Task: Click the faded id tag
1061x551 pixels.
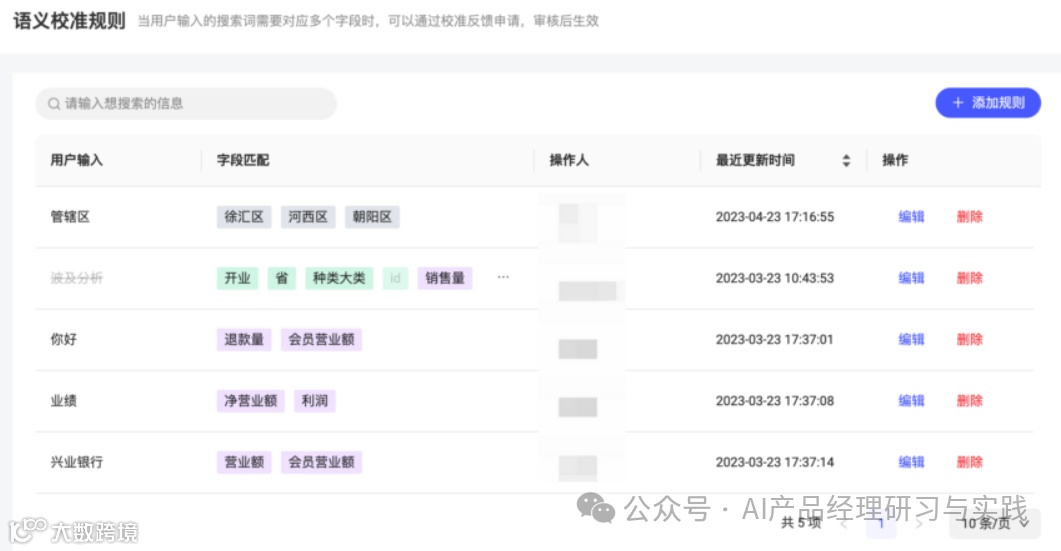Action: pyautogui.click(x=395, y=278)
